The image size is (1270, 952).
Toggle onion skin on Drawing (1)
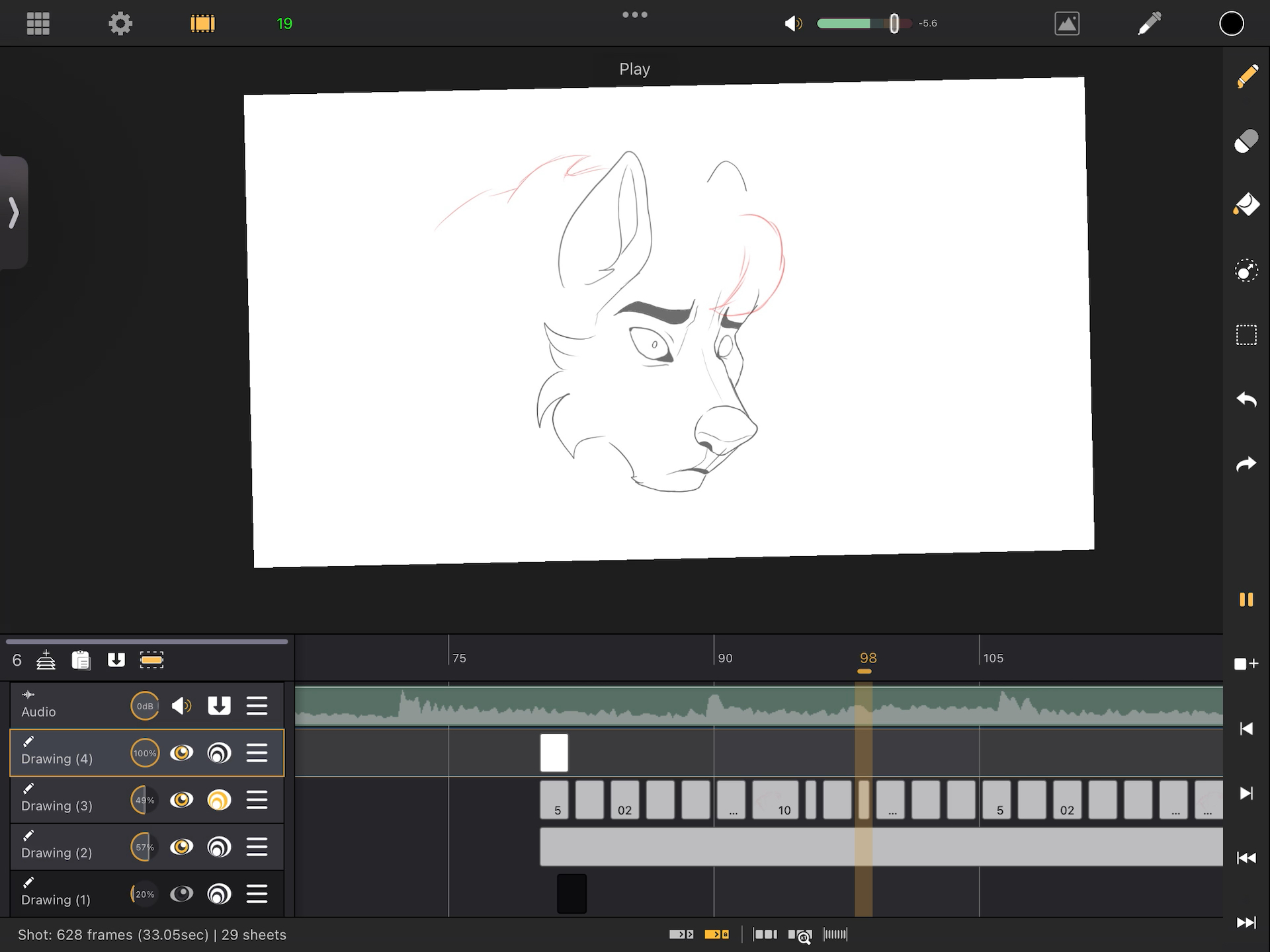[x=219, y=894]
